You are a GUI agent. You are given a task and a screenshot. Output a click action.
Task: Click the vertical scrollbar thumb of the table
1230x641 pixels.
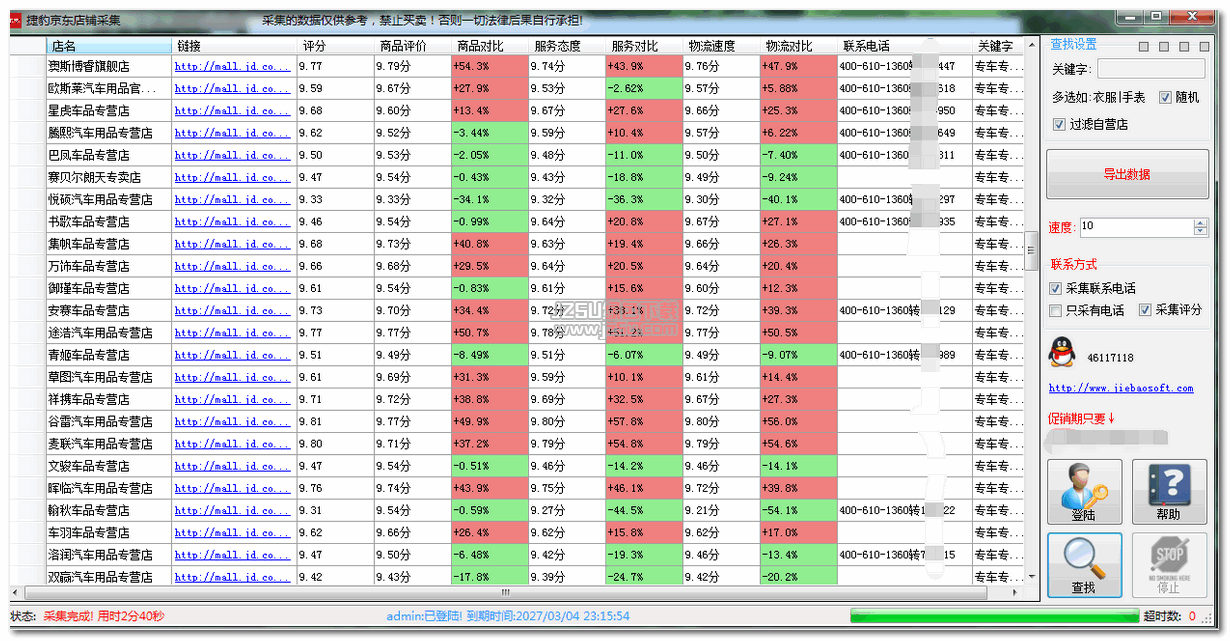(1032, 252)
